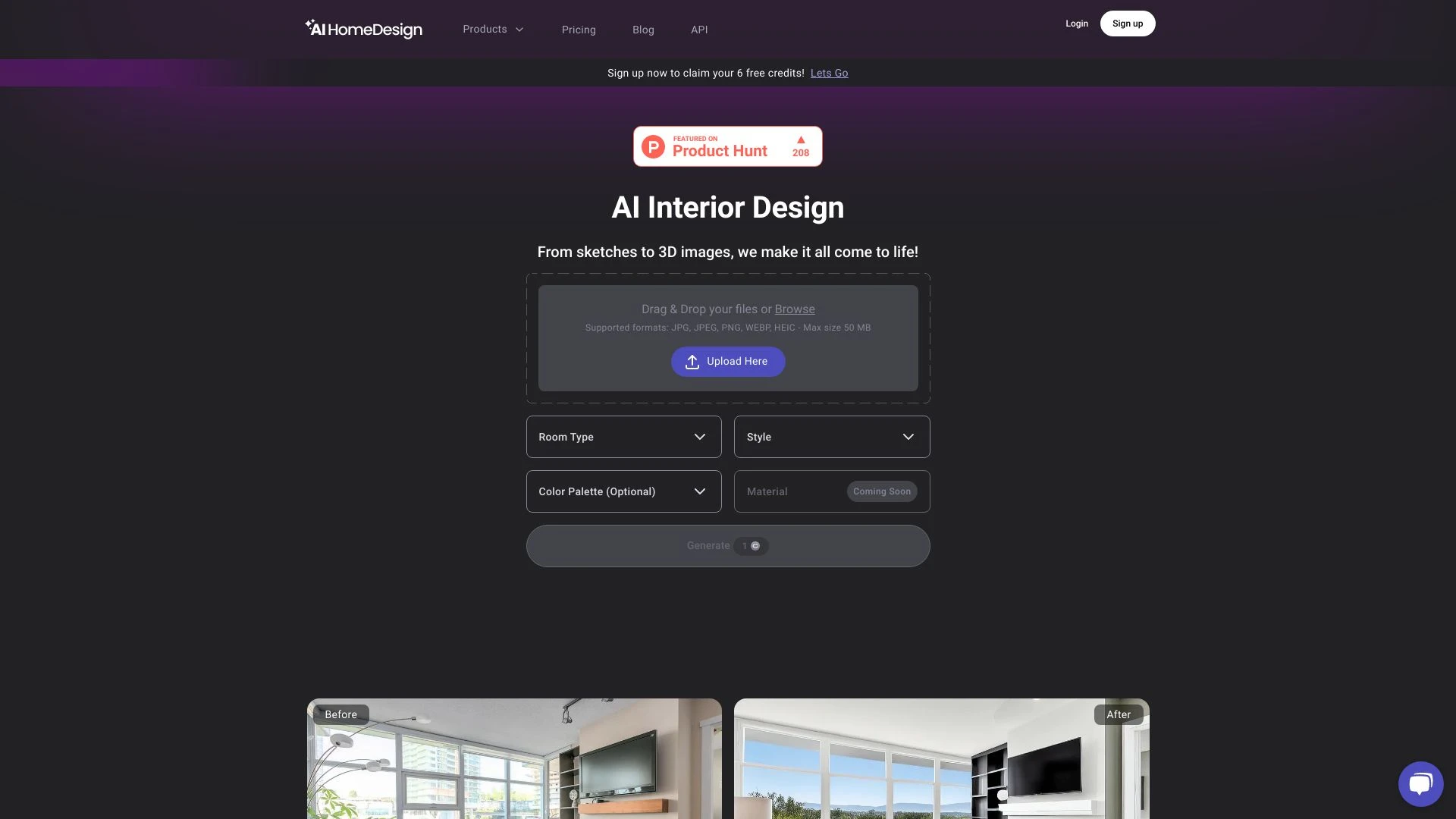
Task: Click the Sign up button
Action: 1127,22
